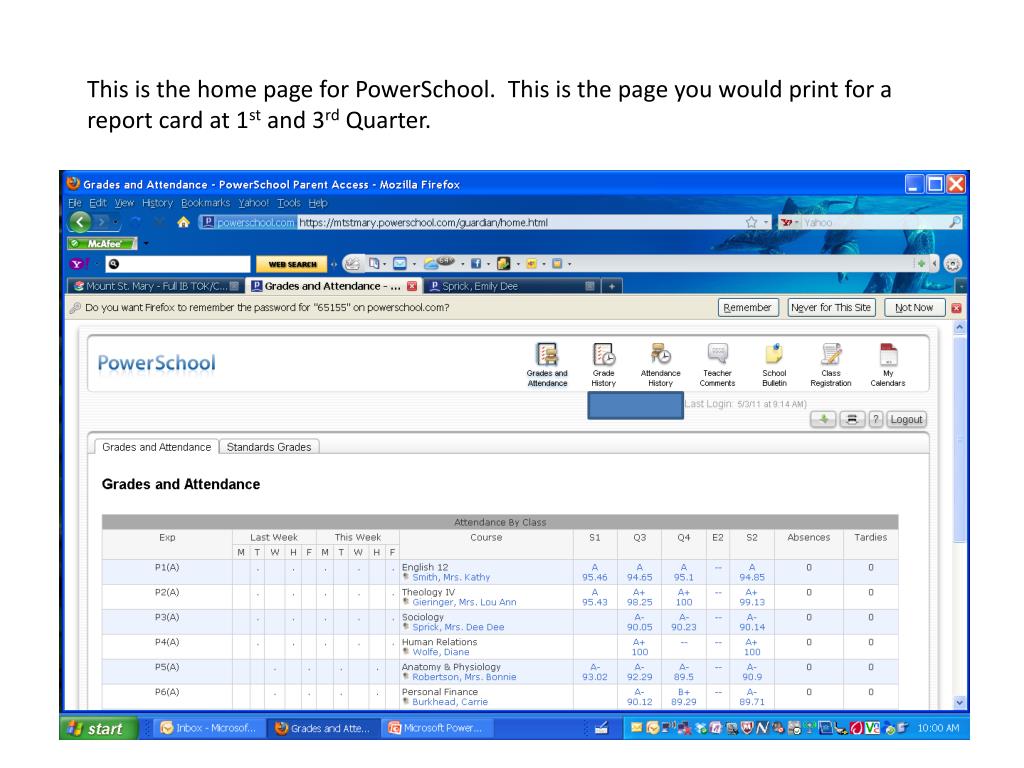The width and height of the screenshot is (1024, 768).
Task: Open the Bookmarks menu
Action: [206, 203]
